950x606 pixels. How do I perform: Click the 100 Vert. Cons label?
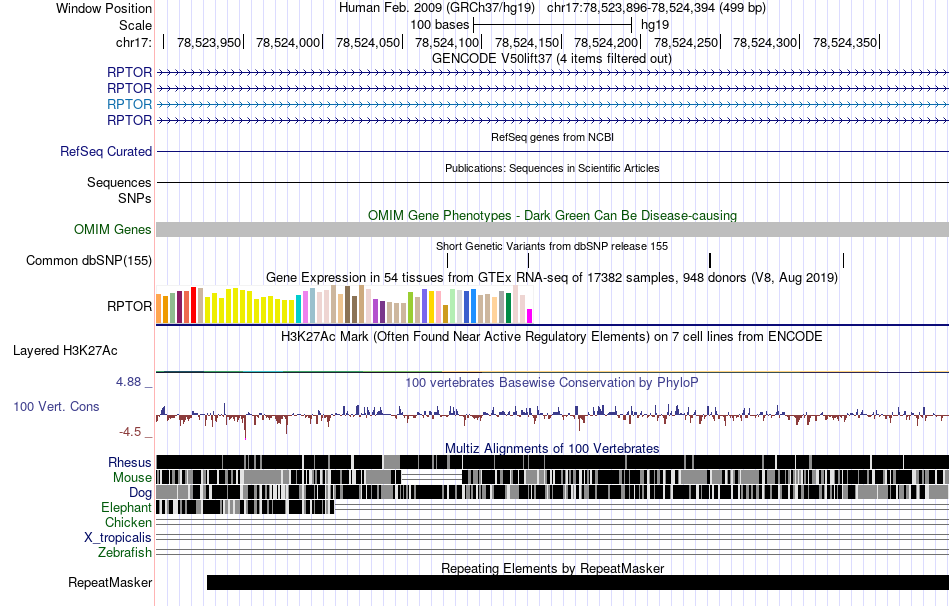(x=56, y=407)
